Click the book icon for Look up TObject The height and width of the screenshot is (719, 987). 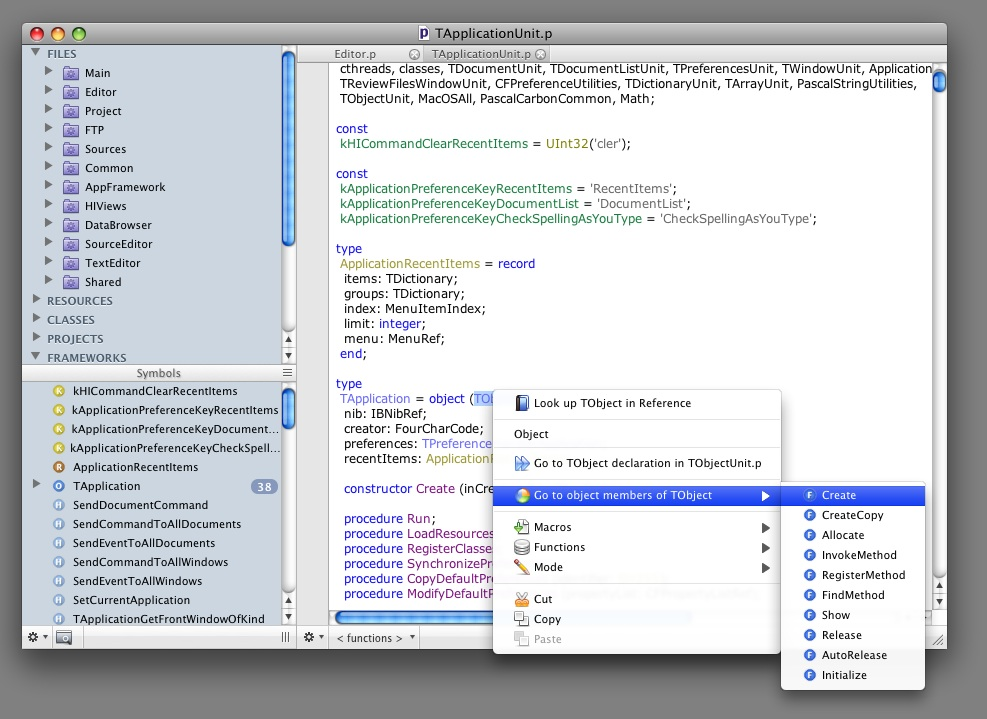pyautogui.click(x=521, y=403)
